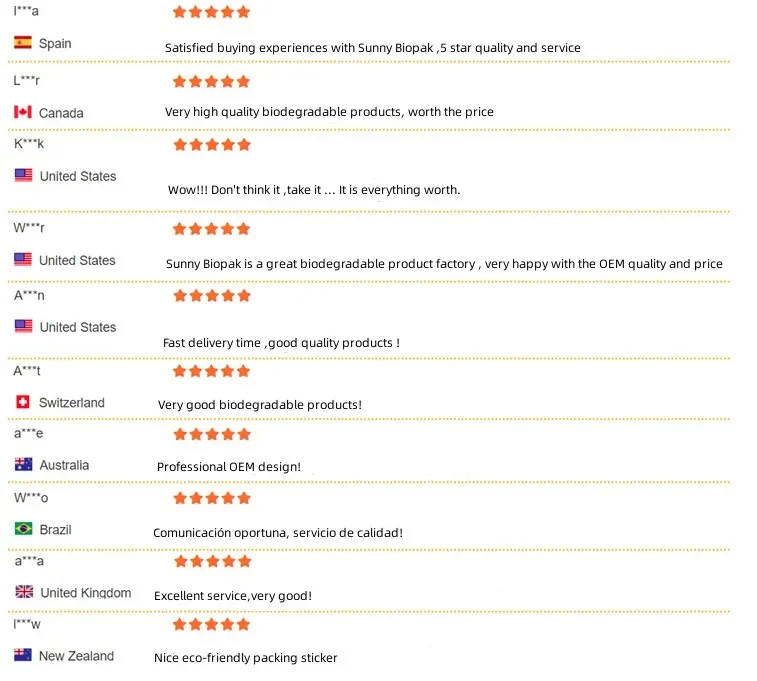This screenshot has height=681, width=757.
Task: Click the Brazil flag icon
Action: tap(23, 529)
